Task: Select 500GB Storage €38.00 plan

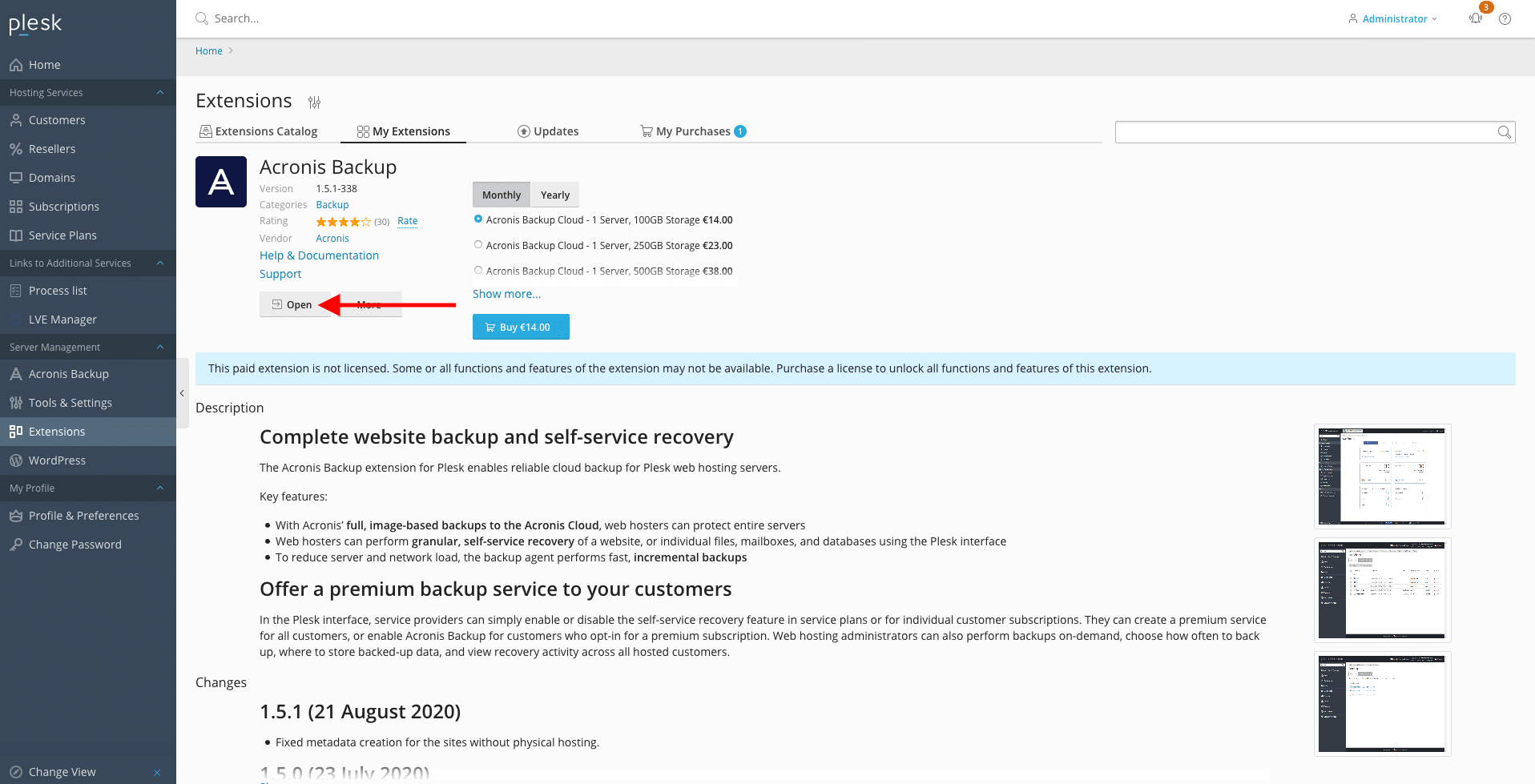Action: pos(478,271)
